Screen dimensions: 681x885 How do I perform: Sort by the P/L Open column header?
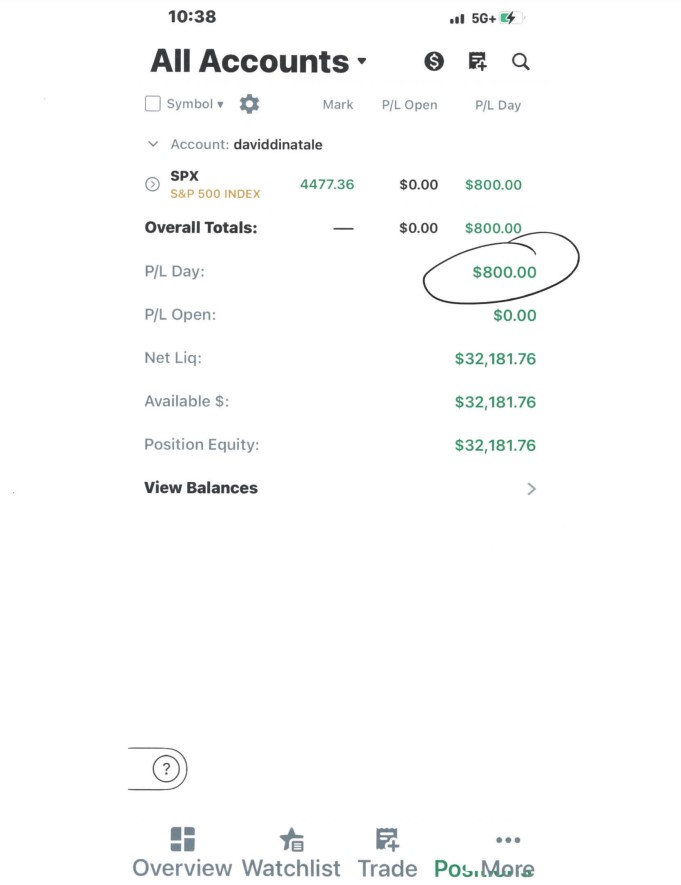click(x=410, y=105)
